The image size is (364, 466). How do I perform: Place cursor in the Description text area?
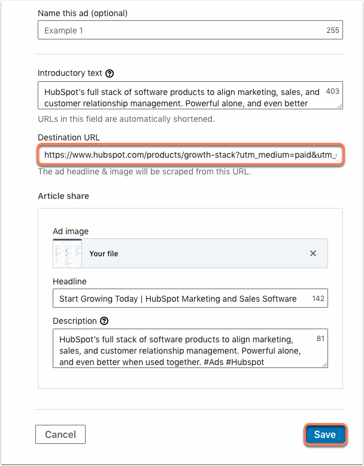[190, 348]
